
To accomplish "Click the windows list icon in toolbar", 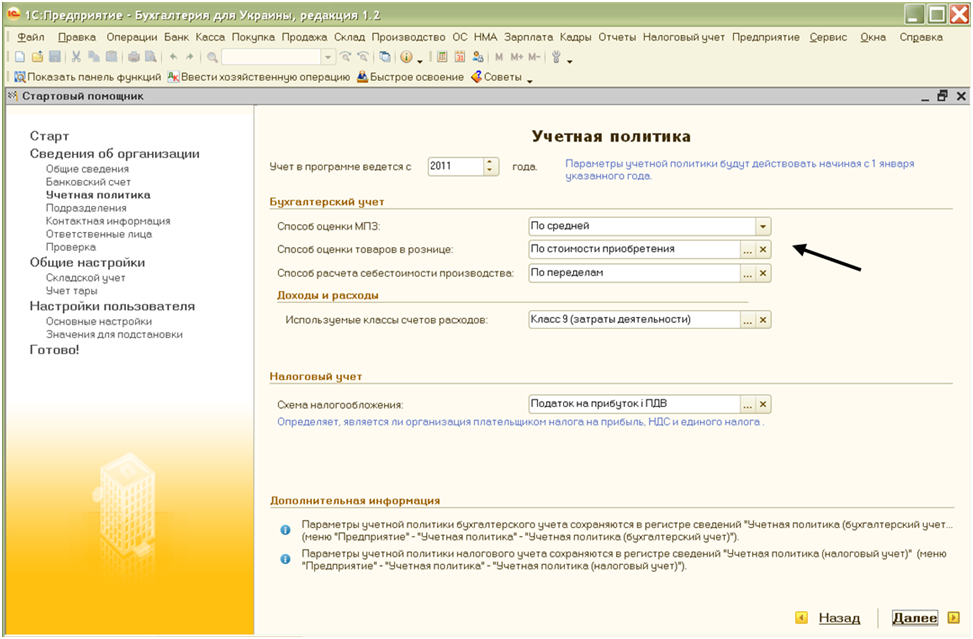I will click(x=385, y=57).
